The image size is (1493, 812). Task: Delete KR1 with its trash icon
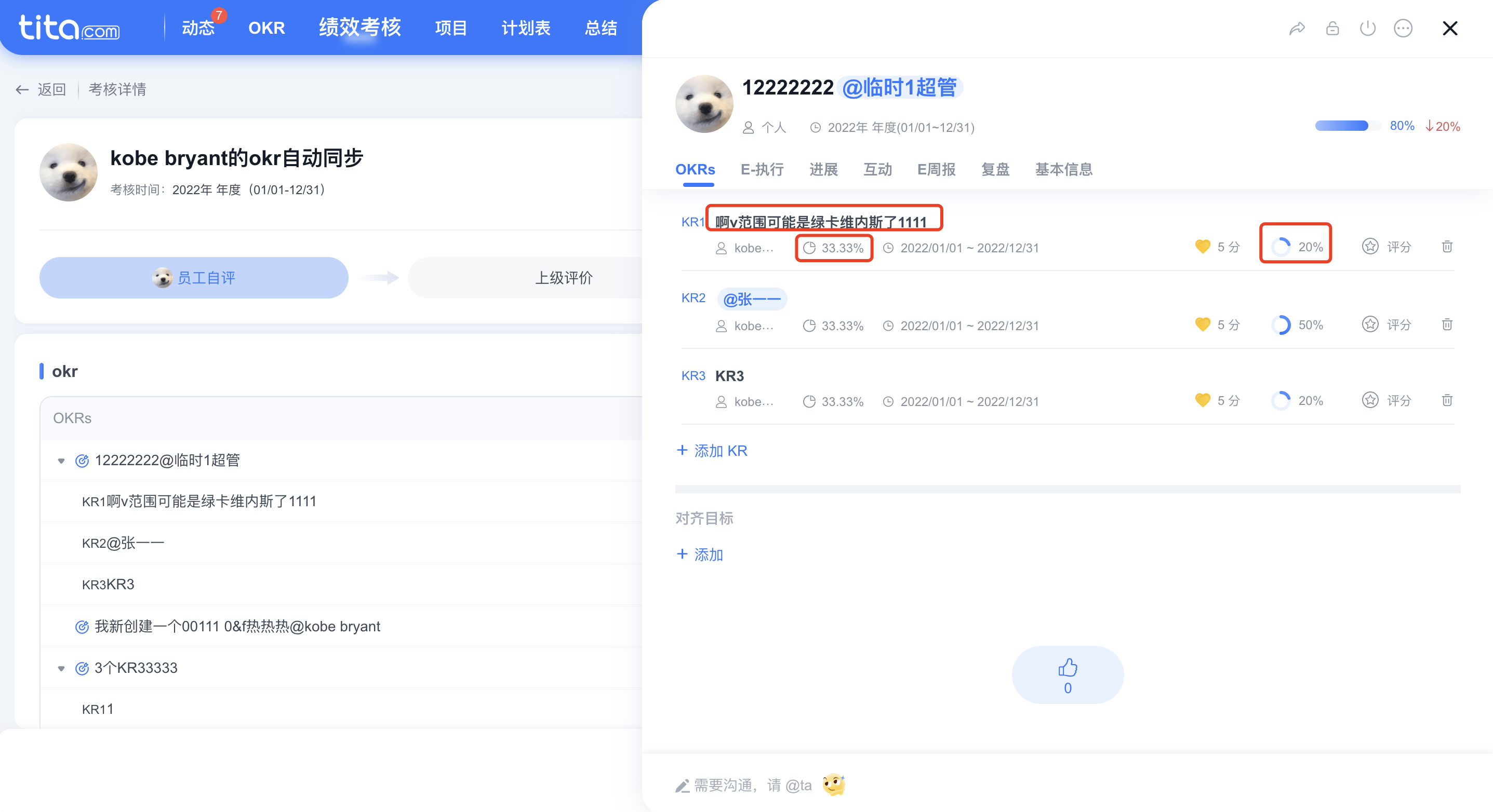[x=1447, y=247]
